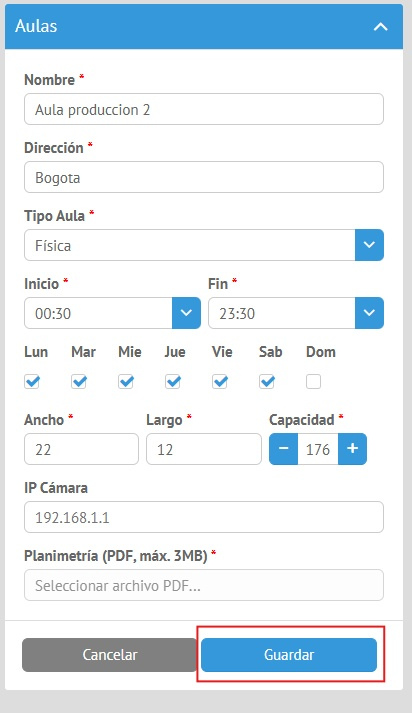Open the Fin time dropdown arrow
412x713 pixels.
[369, 313]
